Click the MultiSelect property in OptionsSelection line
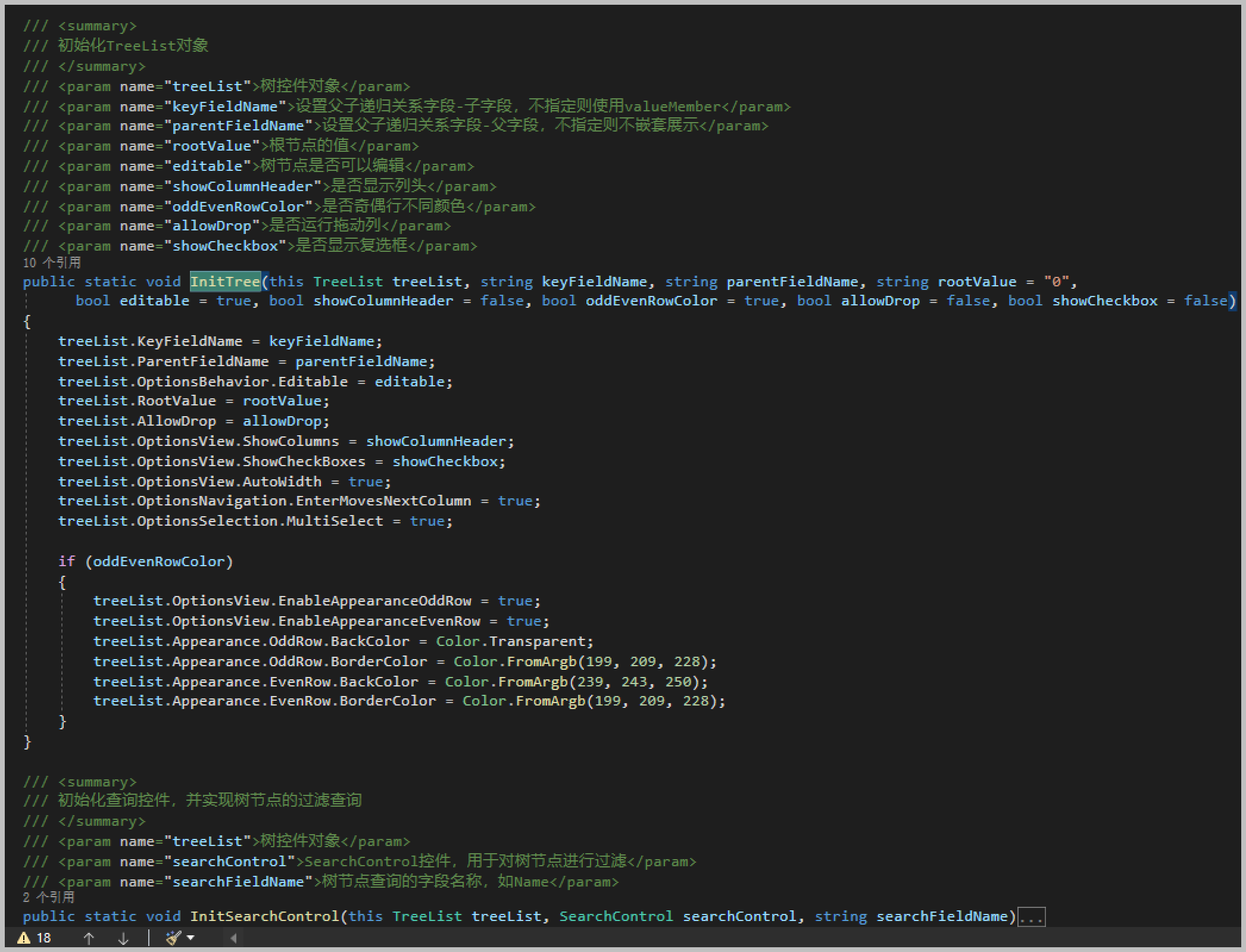The width and height of the screenshot is (1246, 952). tap(335, 521)
